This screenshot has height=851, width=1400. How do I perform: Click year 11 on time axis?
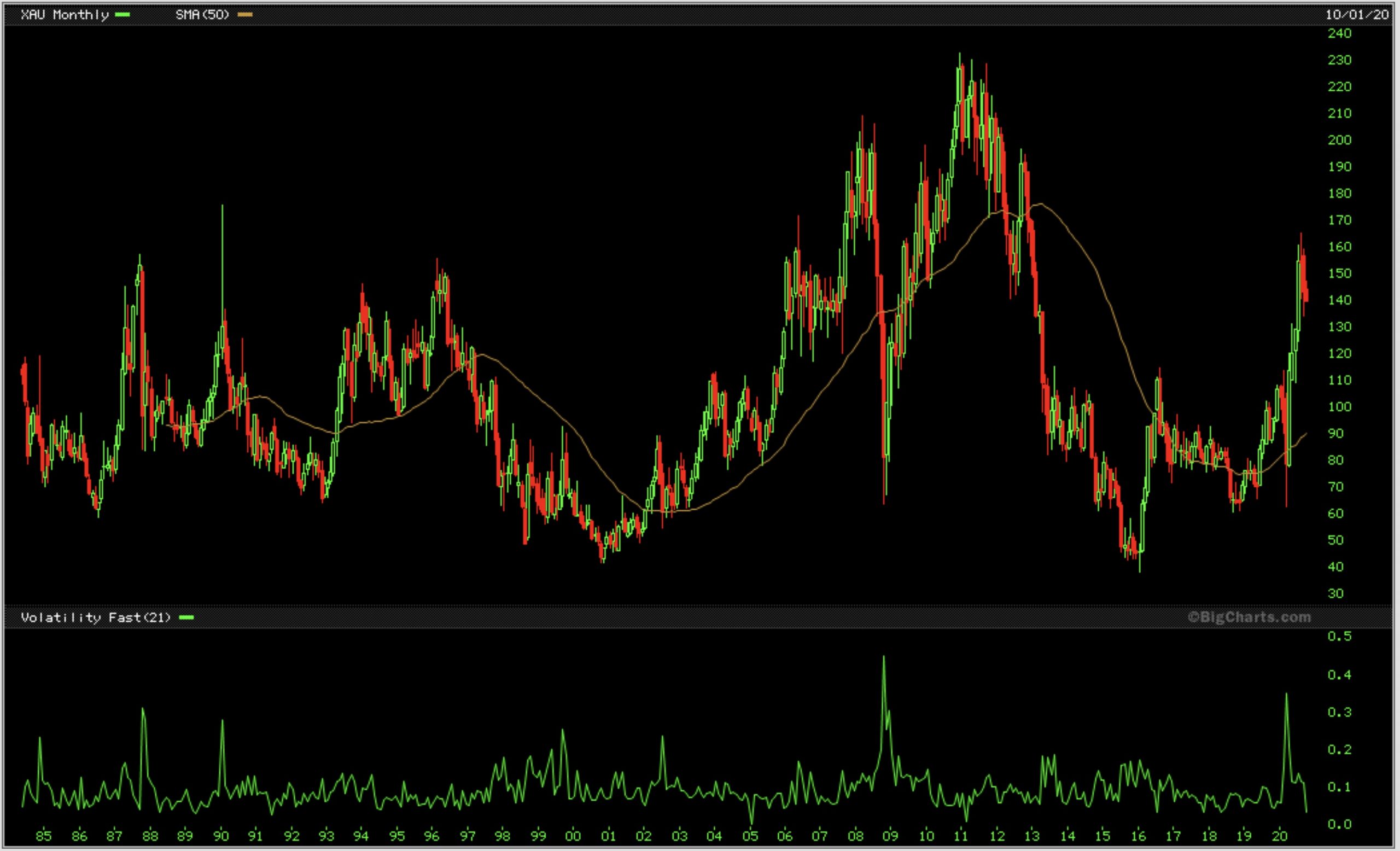coord(961,836)
